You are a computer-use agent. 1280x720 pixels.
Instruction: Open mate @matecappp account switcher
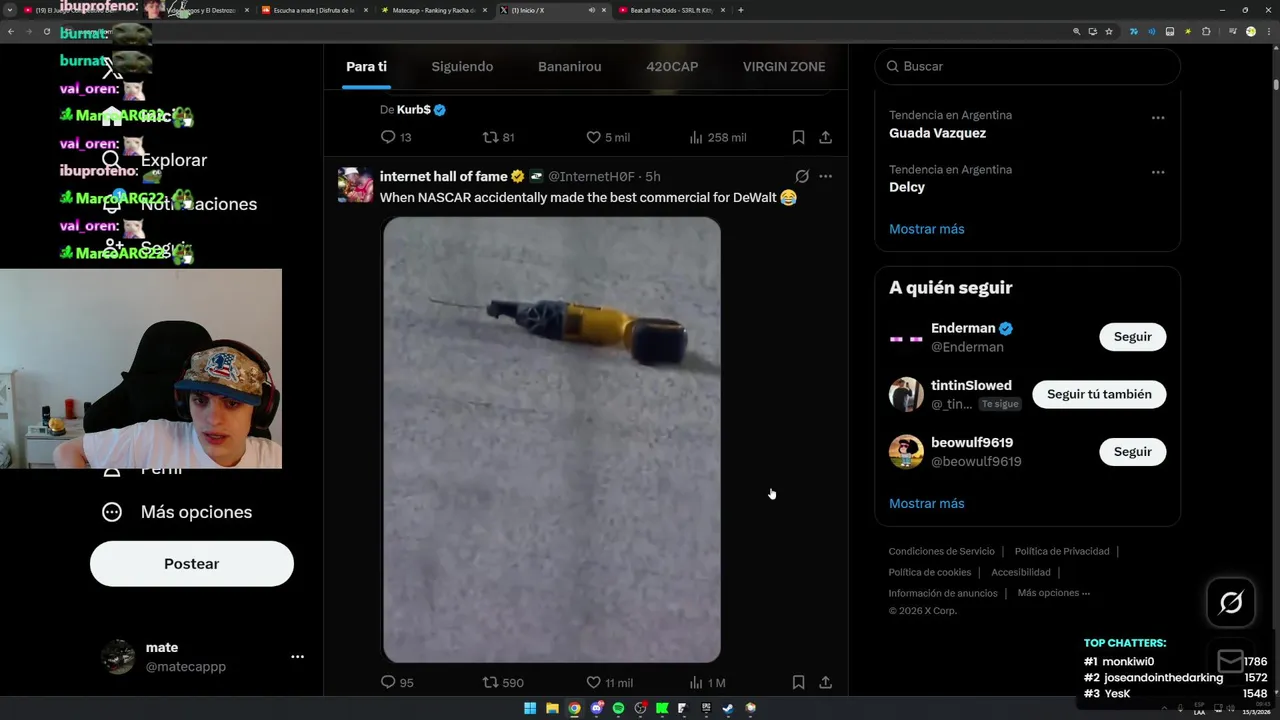192,657
